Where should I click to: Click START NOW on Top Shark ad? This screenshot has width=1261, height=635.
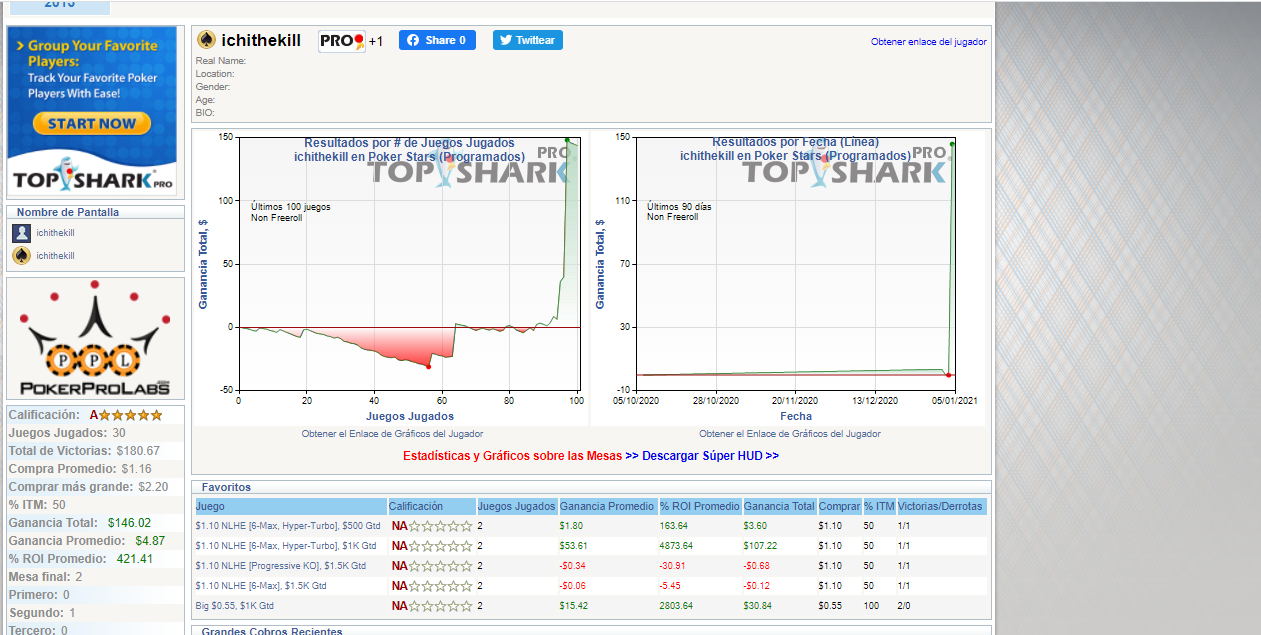click(92, 124)
